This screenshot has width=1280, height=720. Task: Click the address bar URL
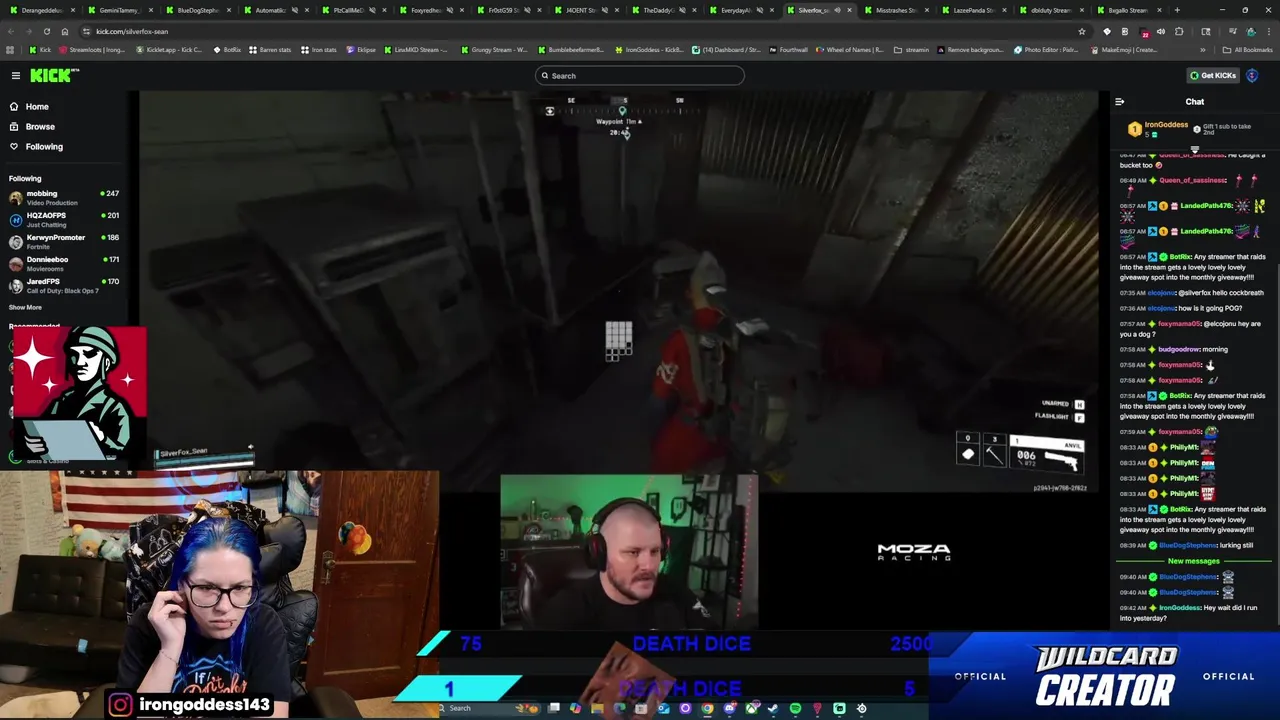[x=132, y=31]
